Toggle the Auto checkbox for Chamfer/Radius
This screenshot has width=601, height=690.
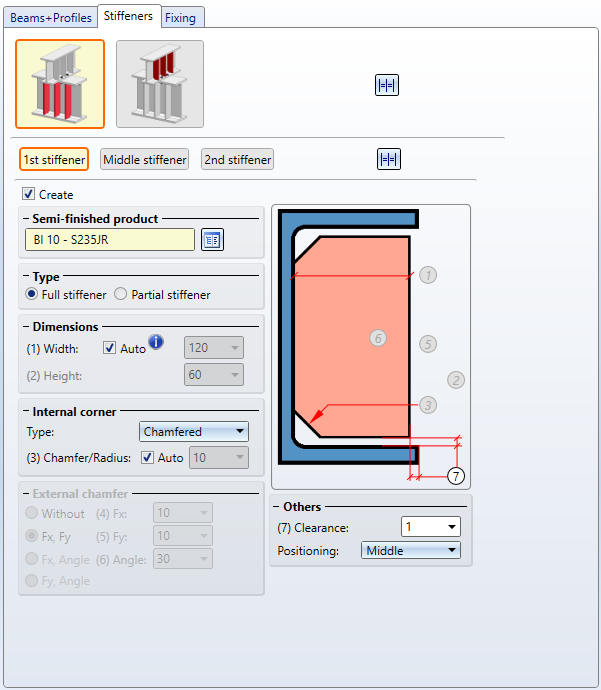(147, 458)
